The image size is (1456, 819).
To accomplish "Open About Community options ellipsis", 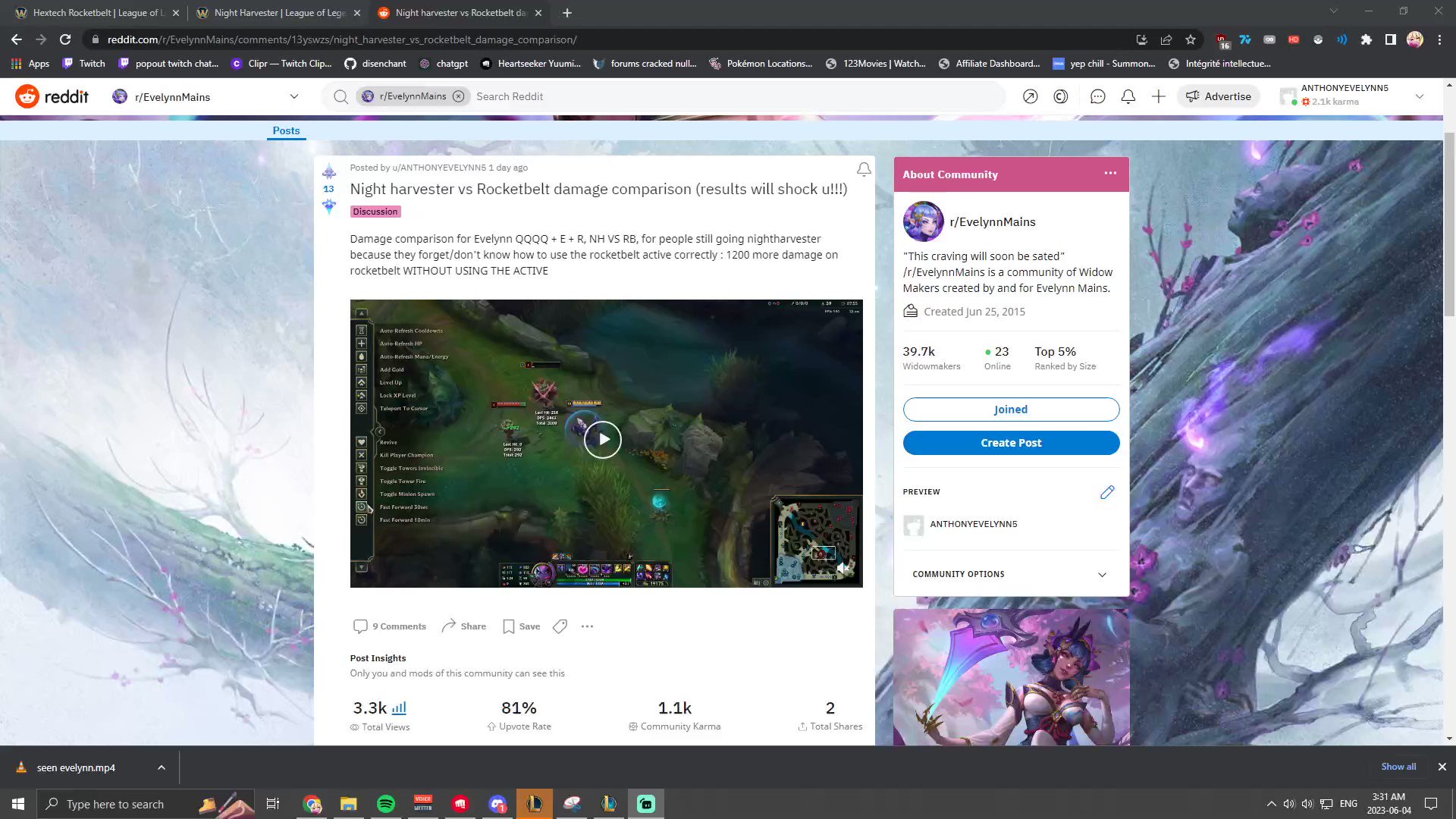I will [1110, 174].
